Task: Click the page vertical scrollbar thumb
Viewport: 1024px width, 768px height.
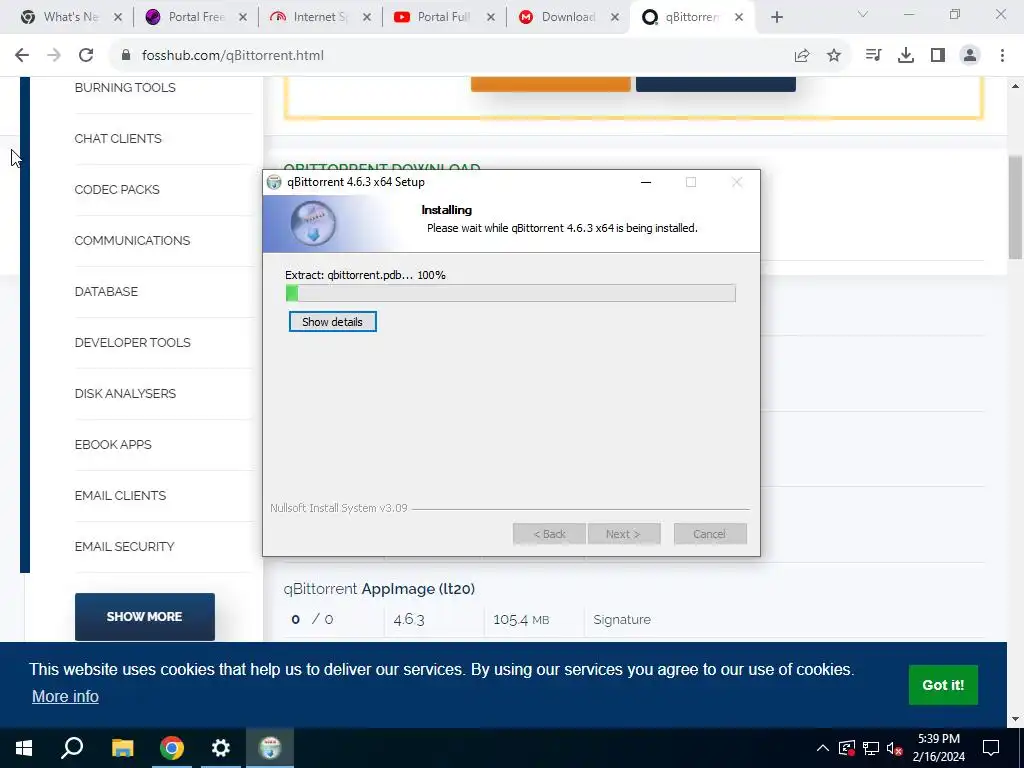Action: point(1015,208)
